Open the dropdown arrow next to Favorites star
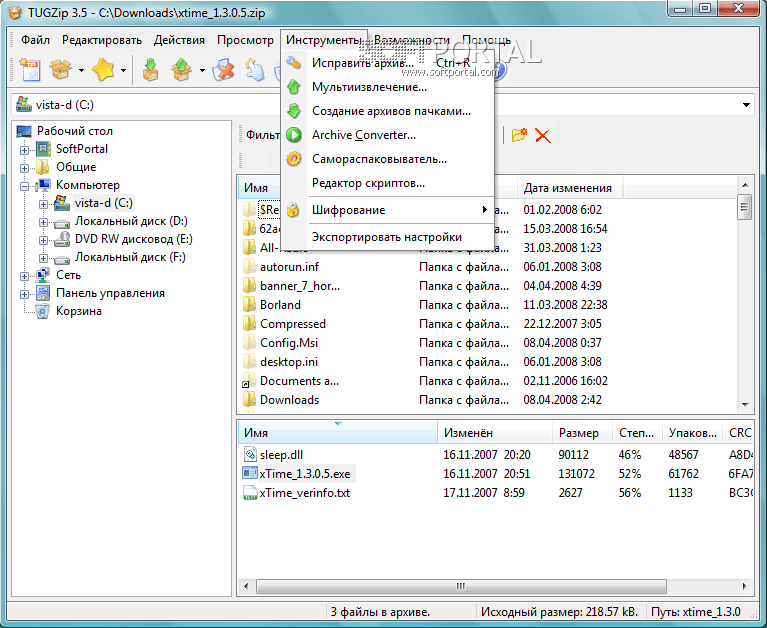Image resolution: width=767 pixels, height=628 pixels. (123, 71)
